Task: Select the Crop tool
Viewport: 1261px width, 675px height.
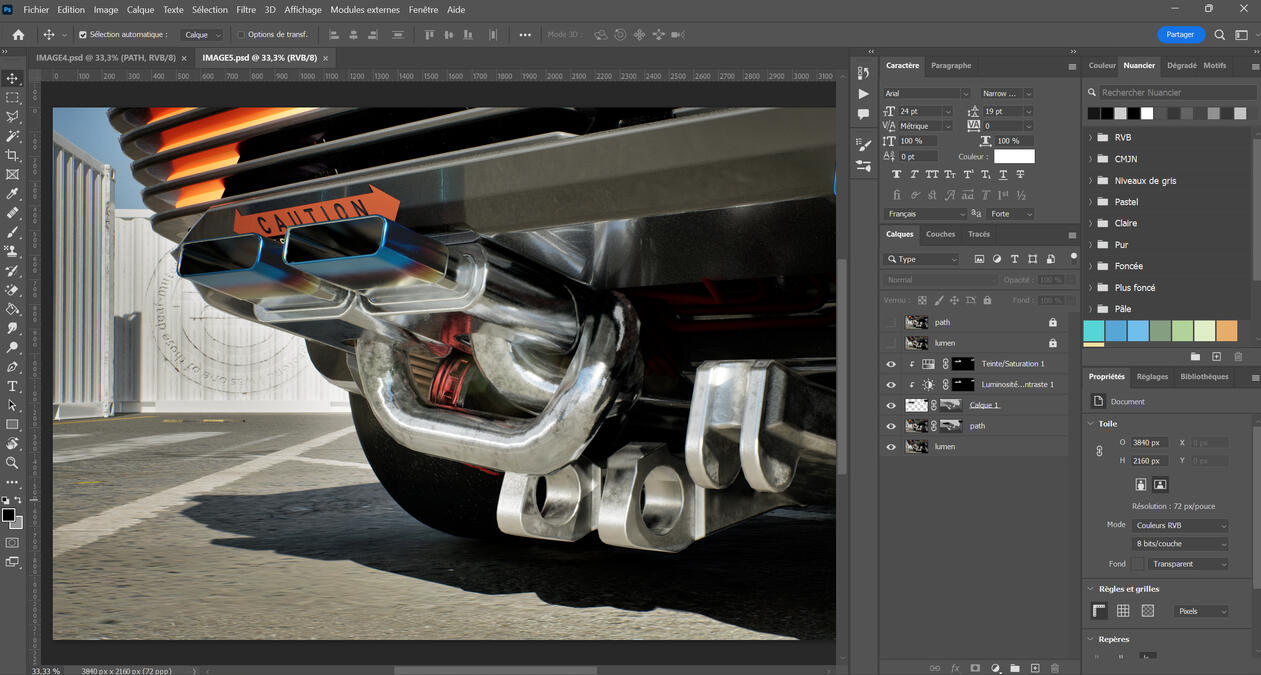Action: (x=12, y=155)
